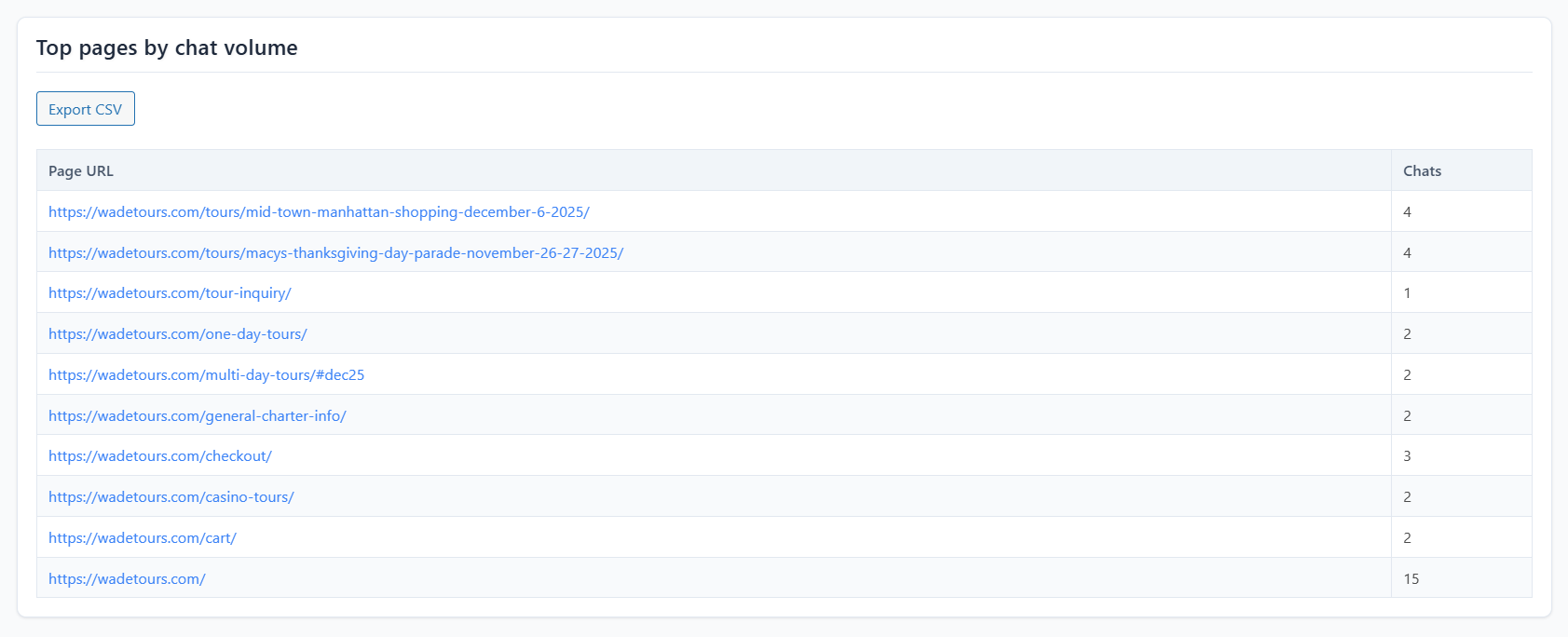
Task: Open the wadetours.com homepage link
Action: pos(127,579)
